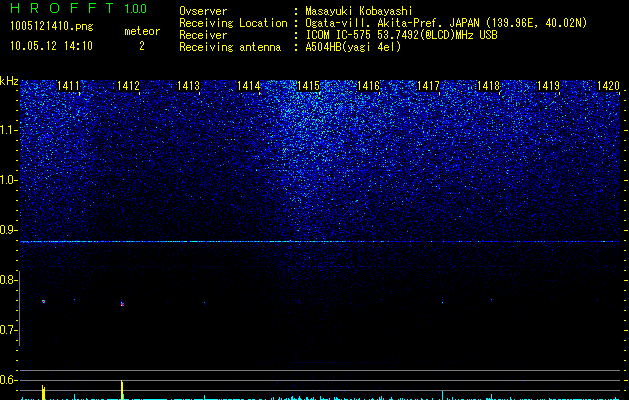Click the meteor echo spot before 1411
This screenshot has width=629, height=400.
(43, 302)
